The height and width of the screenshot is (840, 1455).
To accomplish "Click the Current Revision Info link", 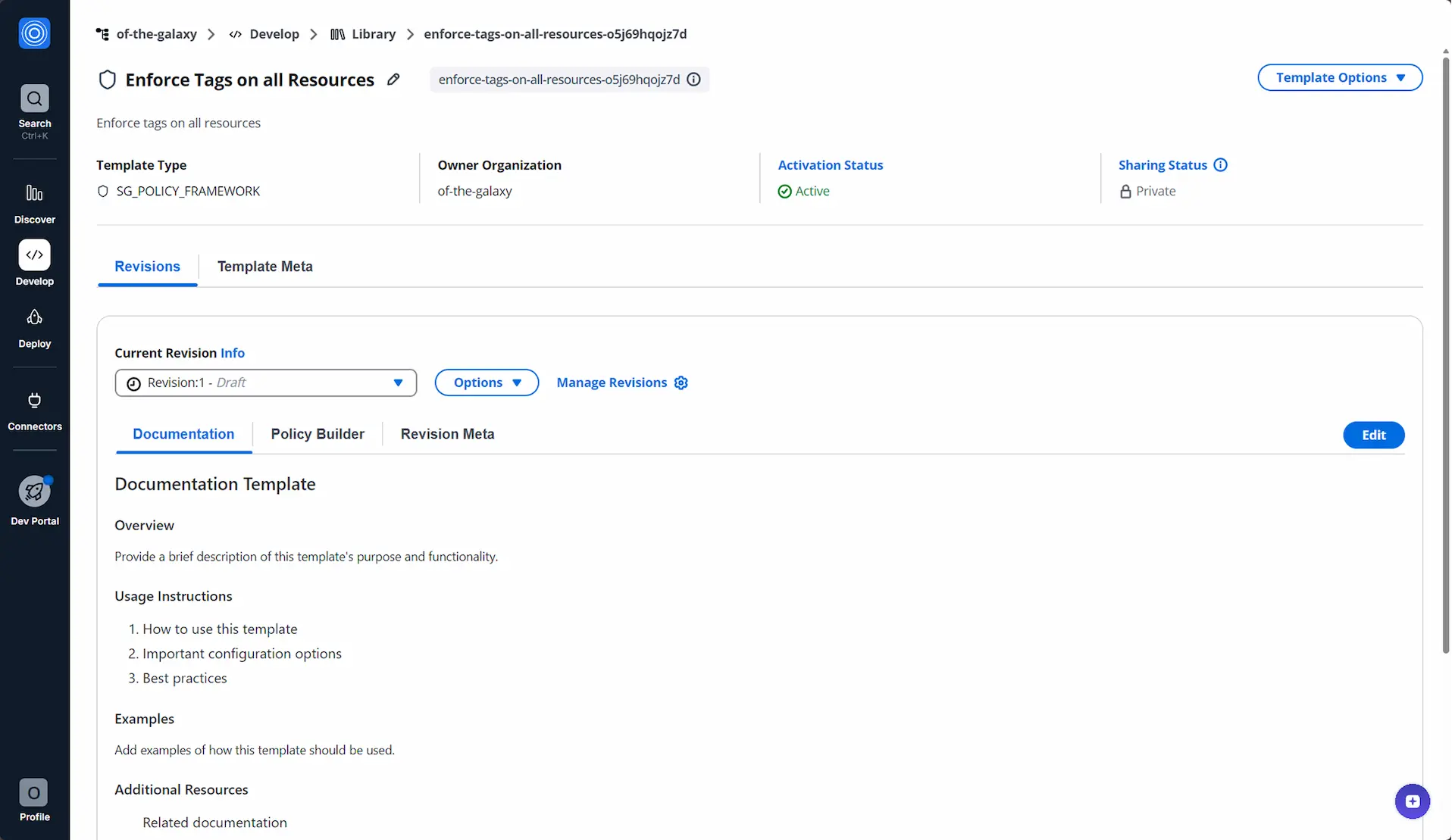I will tap(232, 353).
